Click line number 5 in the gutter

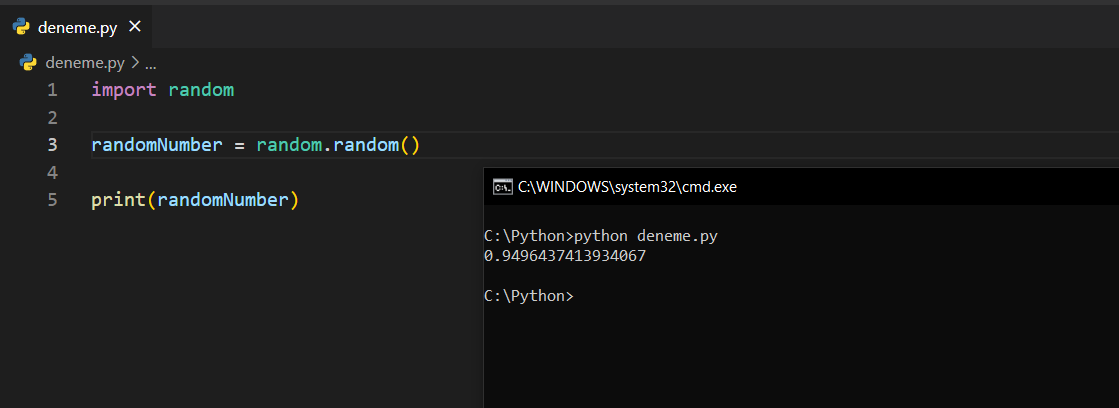point(51,200)
